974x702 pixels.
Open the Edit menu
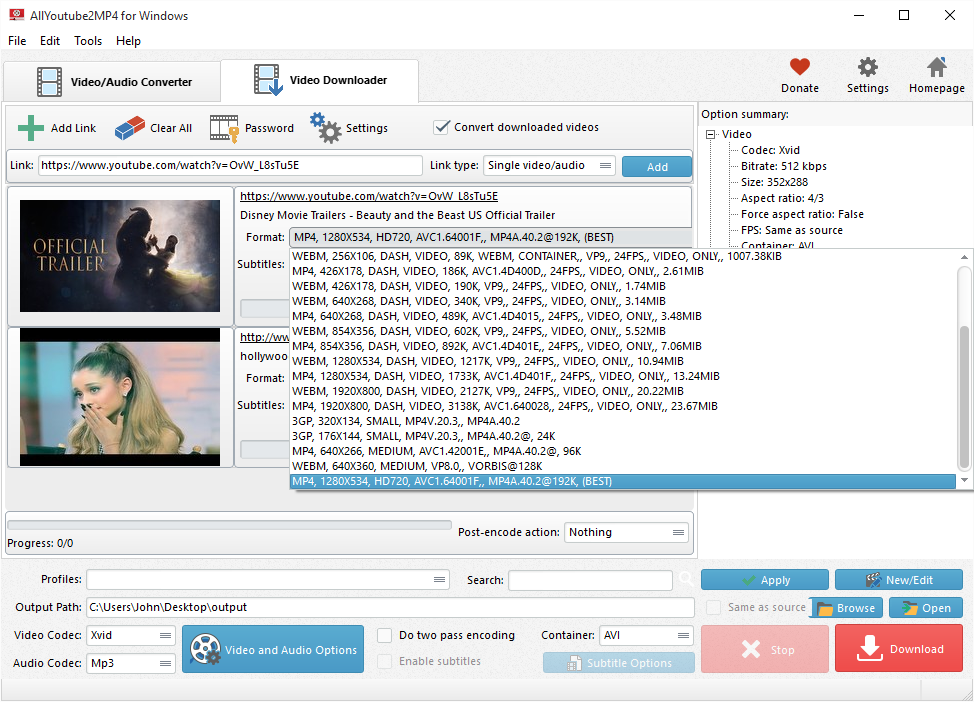click(50, 40)
